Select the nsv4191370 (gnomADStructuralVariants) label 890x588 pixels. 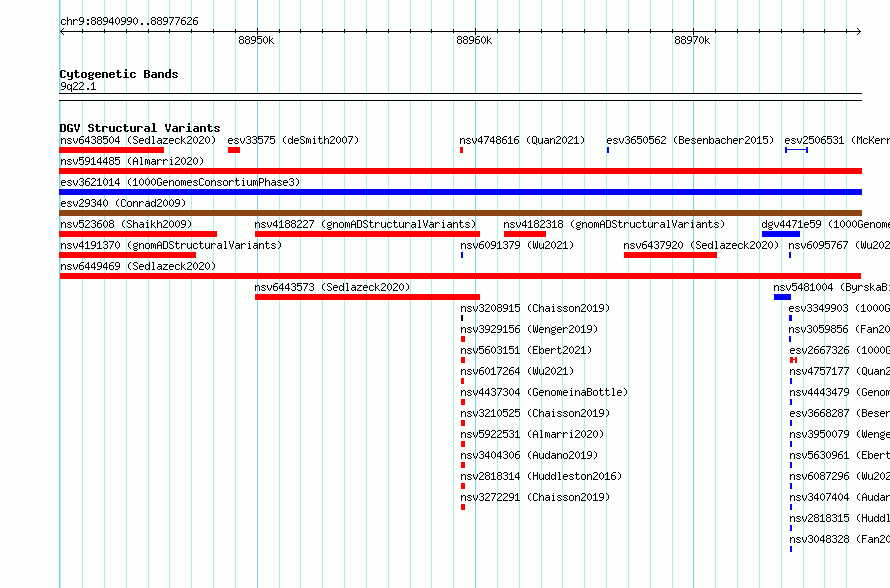coord(171,245)
